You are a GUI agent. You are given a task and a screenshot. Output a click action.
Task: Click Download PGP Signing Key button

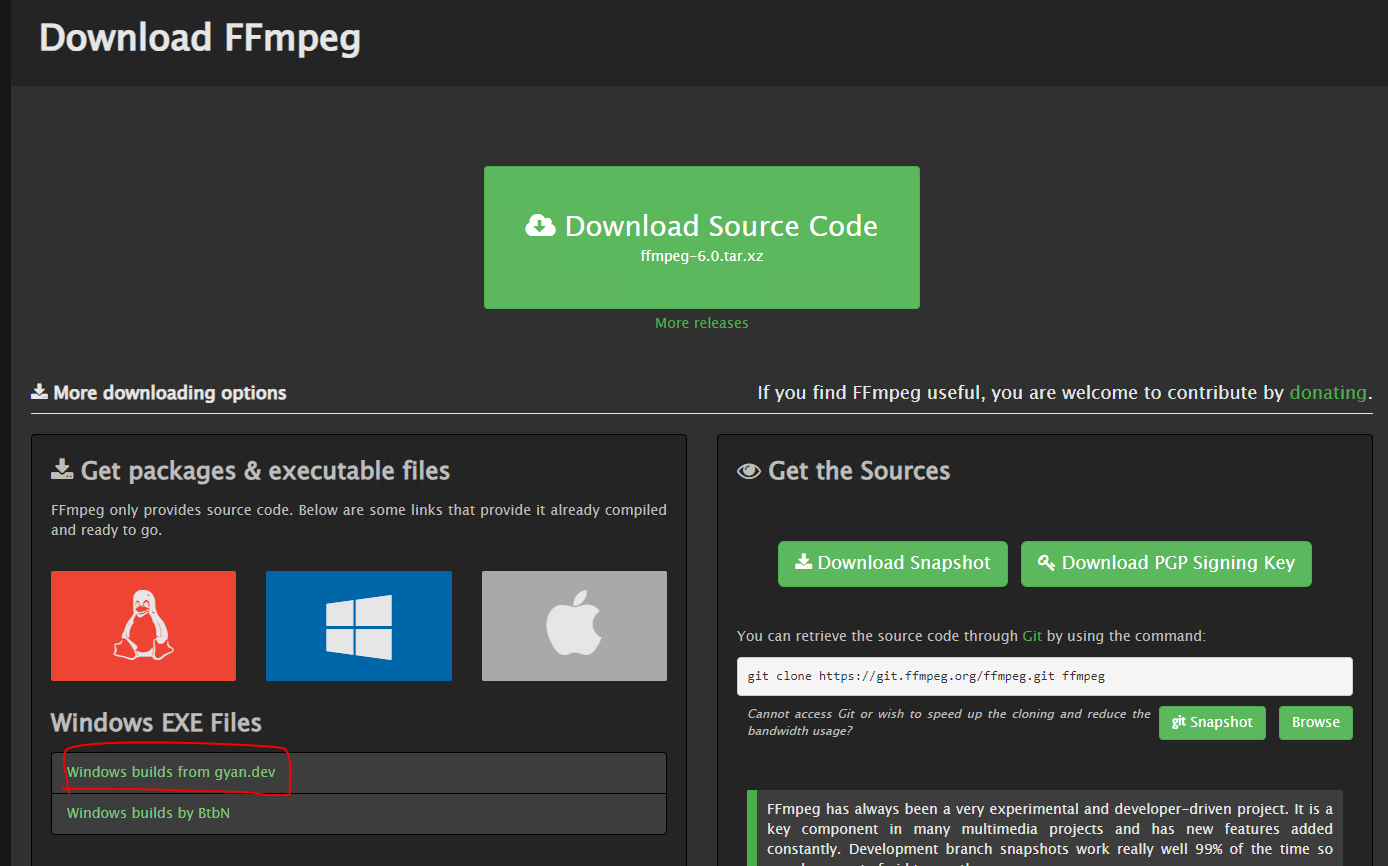pyautogui.click(x=1166, y=563)
